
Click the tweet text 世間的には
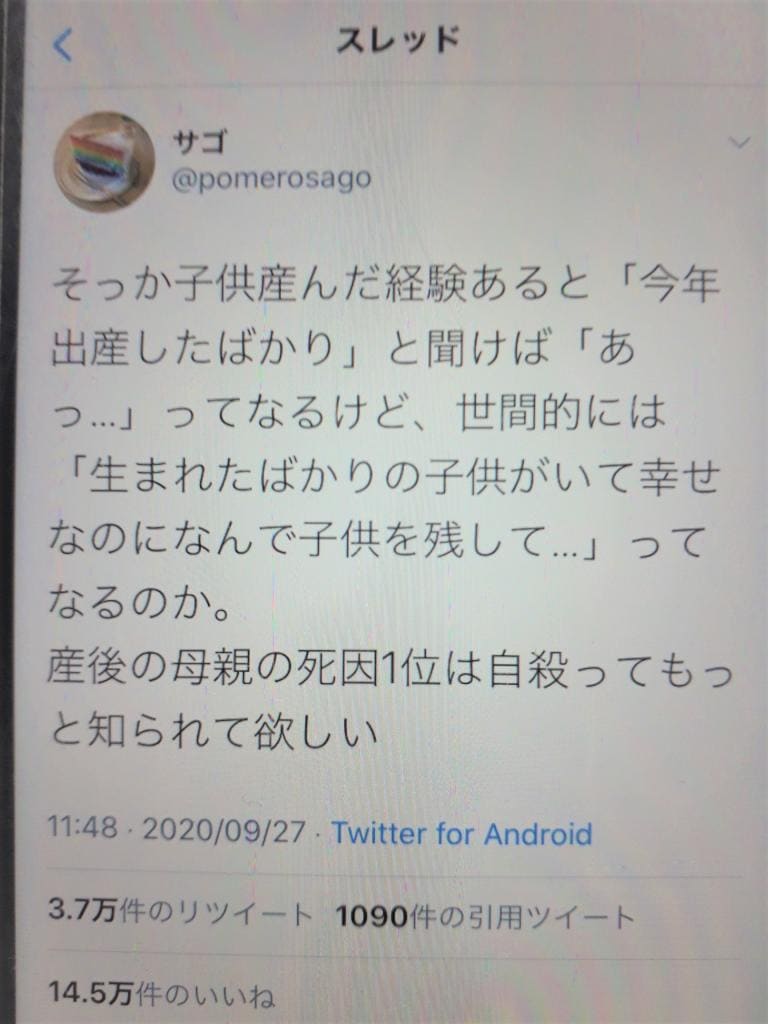[x=562, y=414]
